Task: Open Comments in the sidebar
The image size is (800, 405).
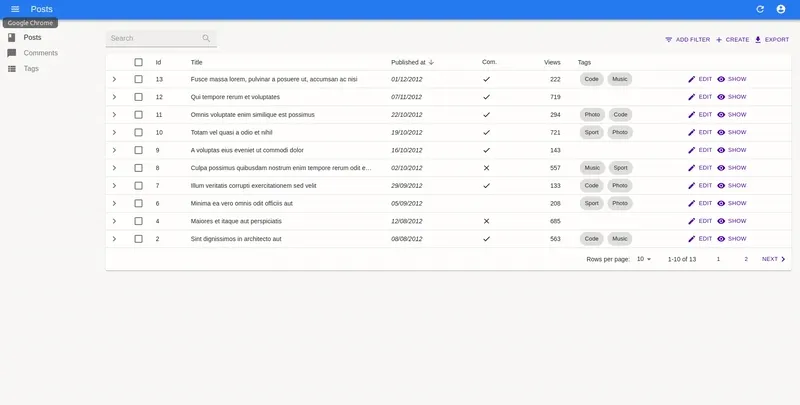Action: coord(40,53)
